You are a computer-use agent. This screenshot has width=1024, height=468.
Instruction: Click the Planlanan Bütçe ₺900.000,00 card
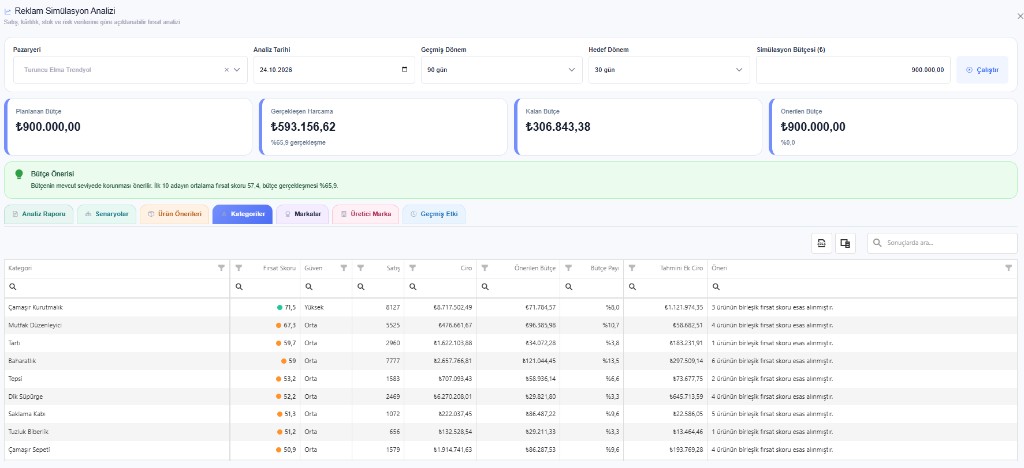point(128,127)
